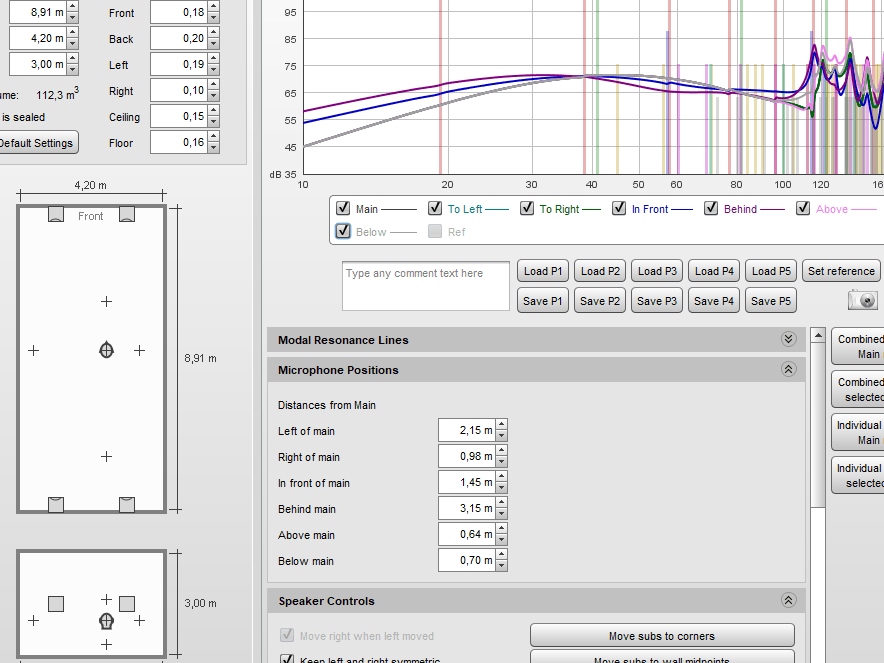Click the left microphone marker in floor plan
The width and height of the screenshot is (884, 663).
tap(34, 351)
